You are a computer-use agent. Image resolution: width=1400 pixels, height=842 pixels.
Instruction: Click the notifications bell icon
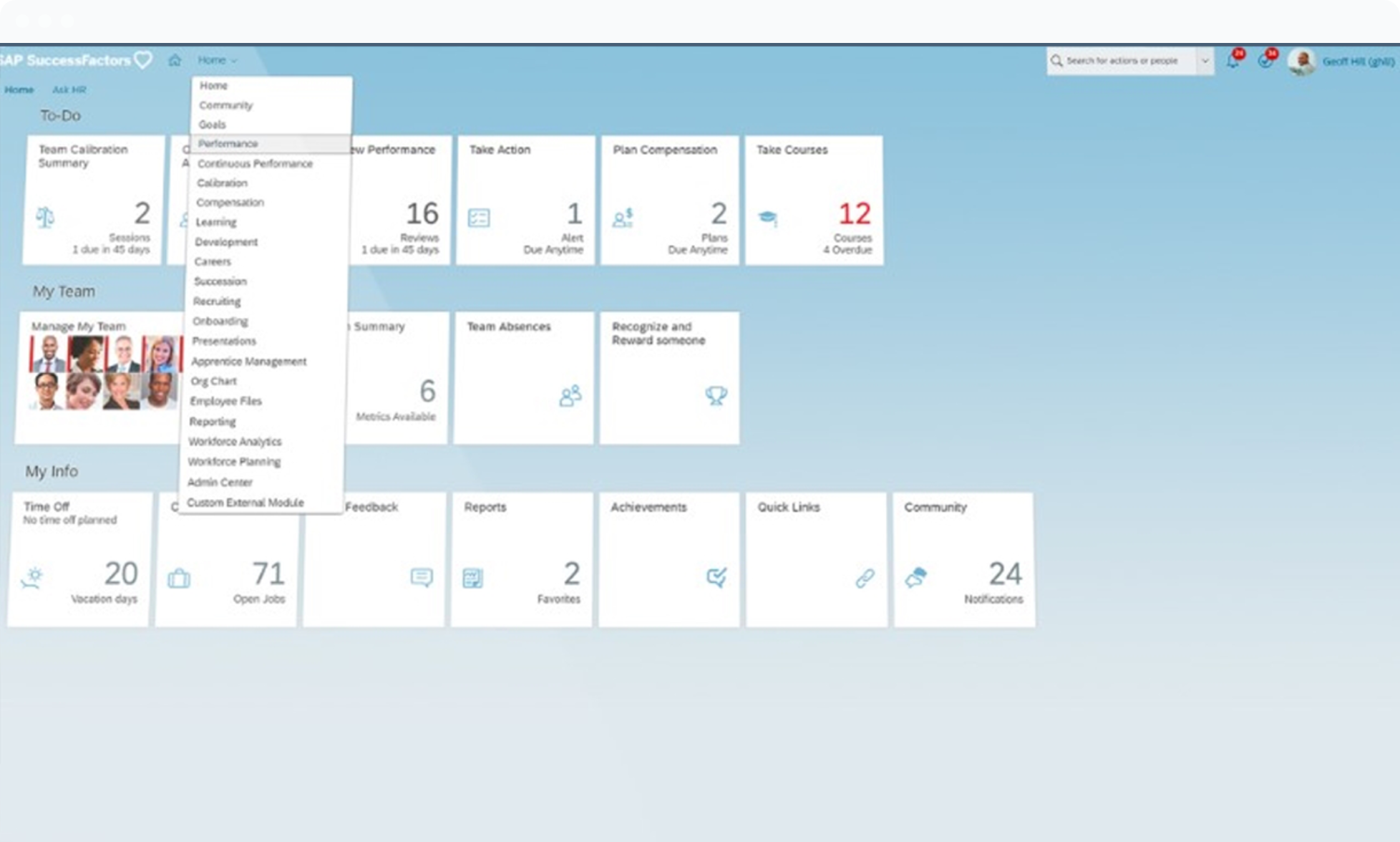[1233, 61]
